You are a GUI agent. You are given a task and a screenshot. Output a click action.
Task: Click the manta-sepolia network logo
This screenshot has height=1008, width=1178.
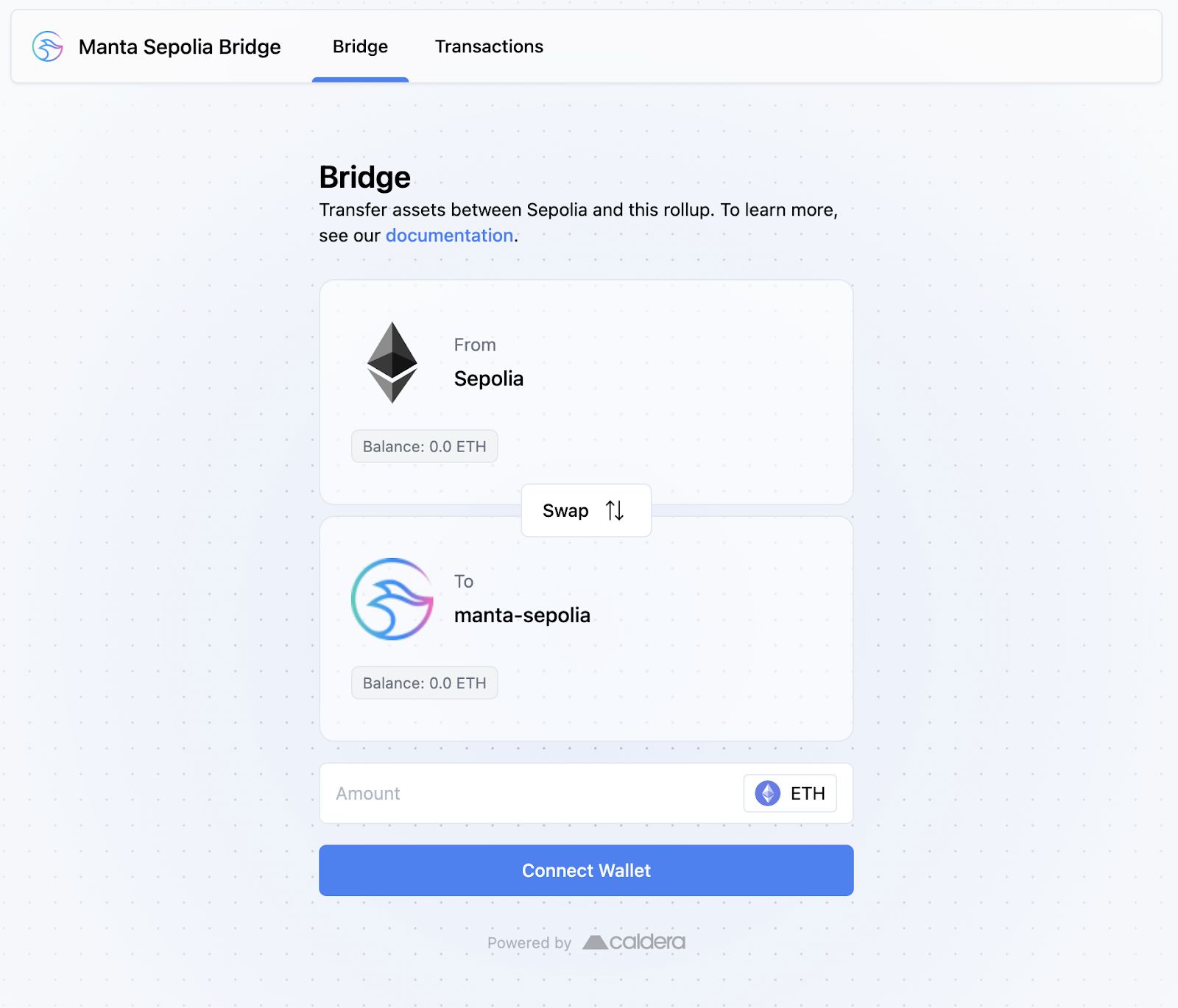tap(392, 599)
